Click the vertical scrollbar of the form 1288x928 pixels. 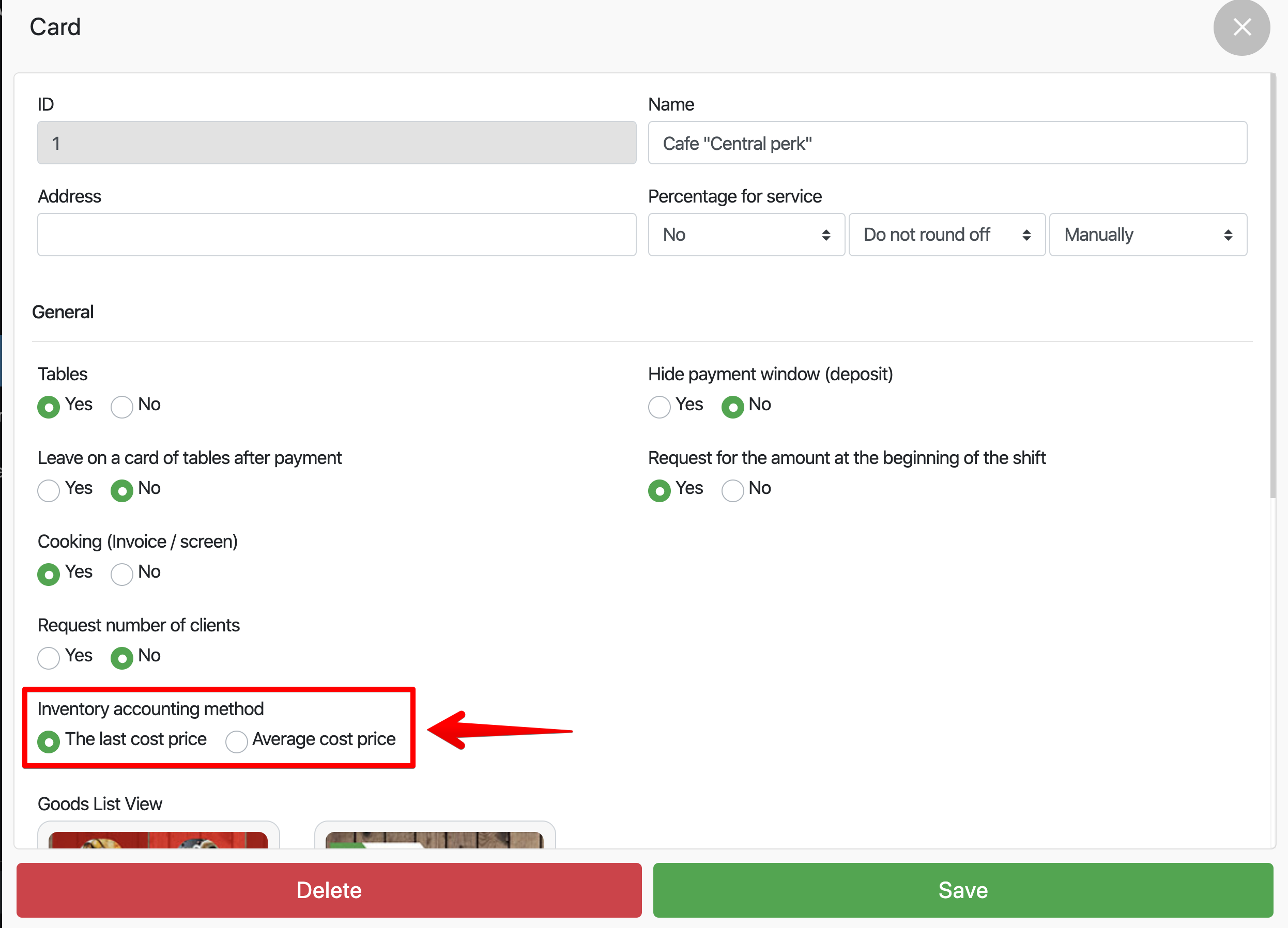point(1272,284)
